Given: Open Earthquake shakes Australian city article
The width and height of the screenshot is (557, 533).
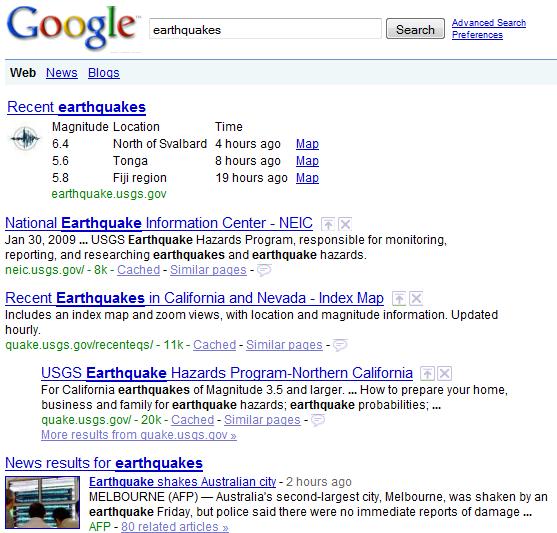Looking at the screenshot, I should [183, 482].
